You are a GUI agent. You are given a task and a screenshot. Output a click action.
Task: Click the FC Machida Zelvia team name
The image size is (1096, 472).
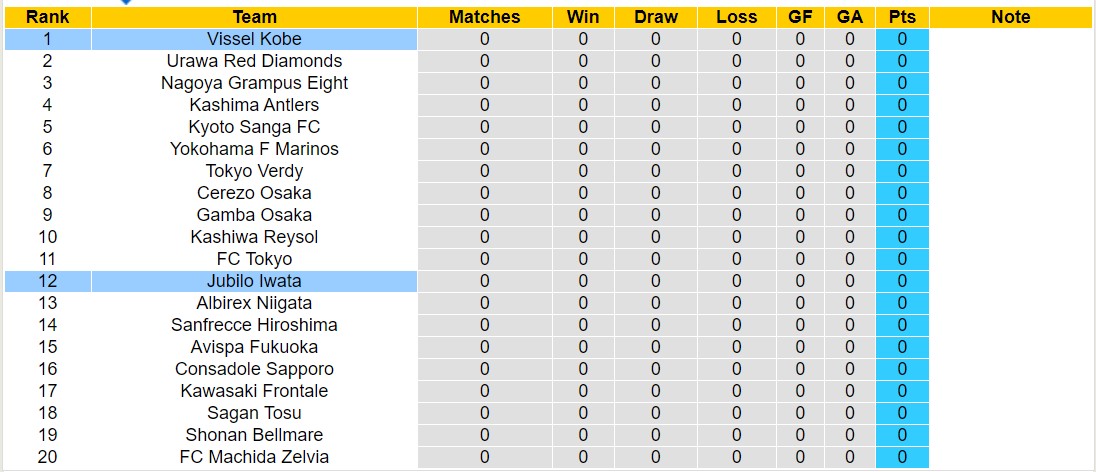click(x=254, y=457)
